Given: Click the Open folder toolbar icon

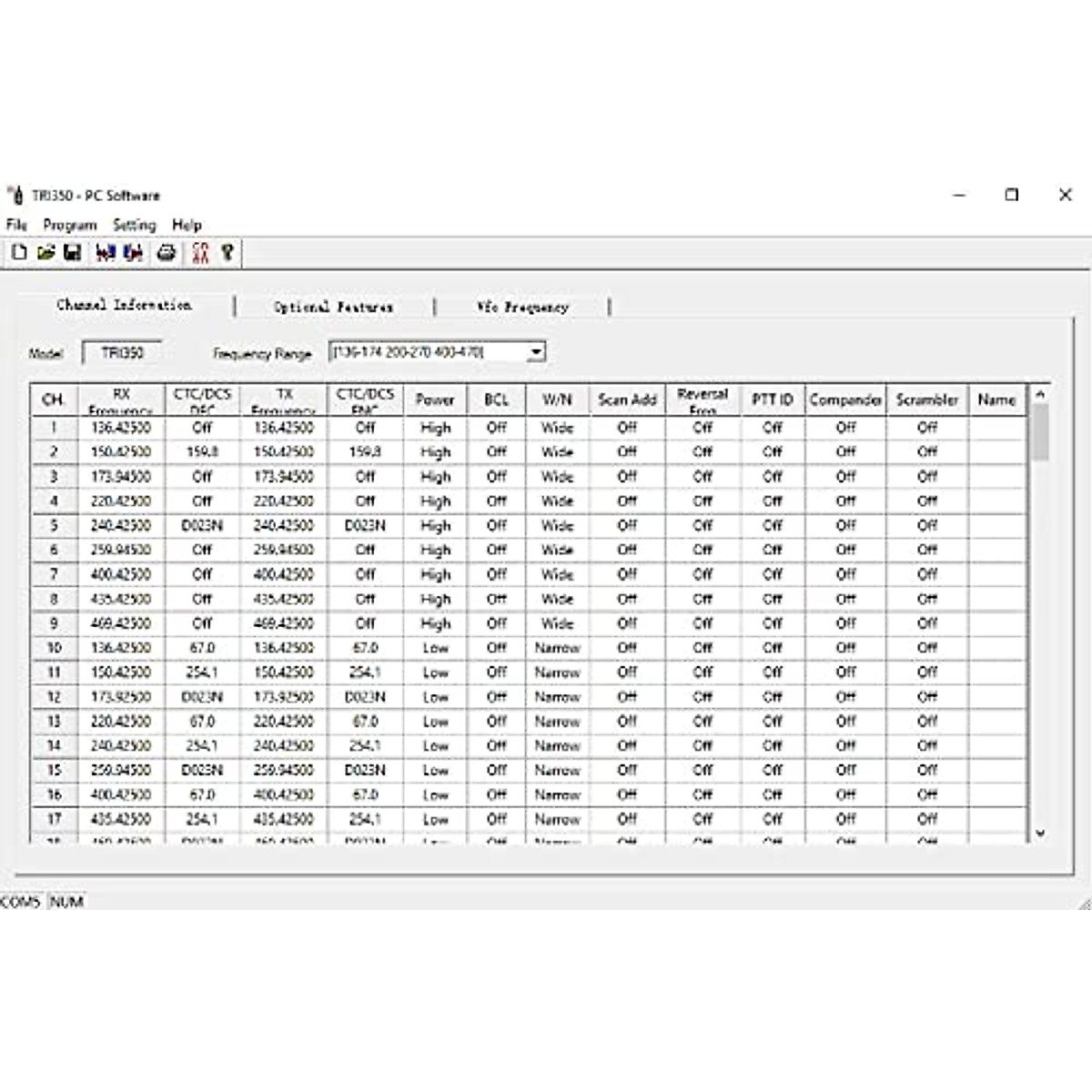Looking at the screenshot, I should (45, 253).
